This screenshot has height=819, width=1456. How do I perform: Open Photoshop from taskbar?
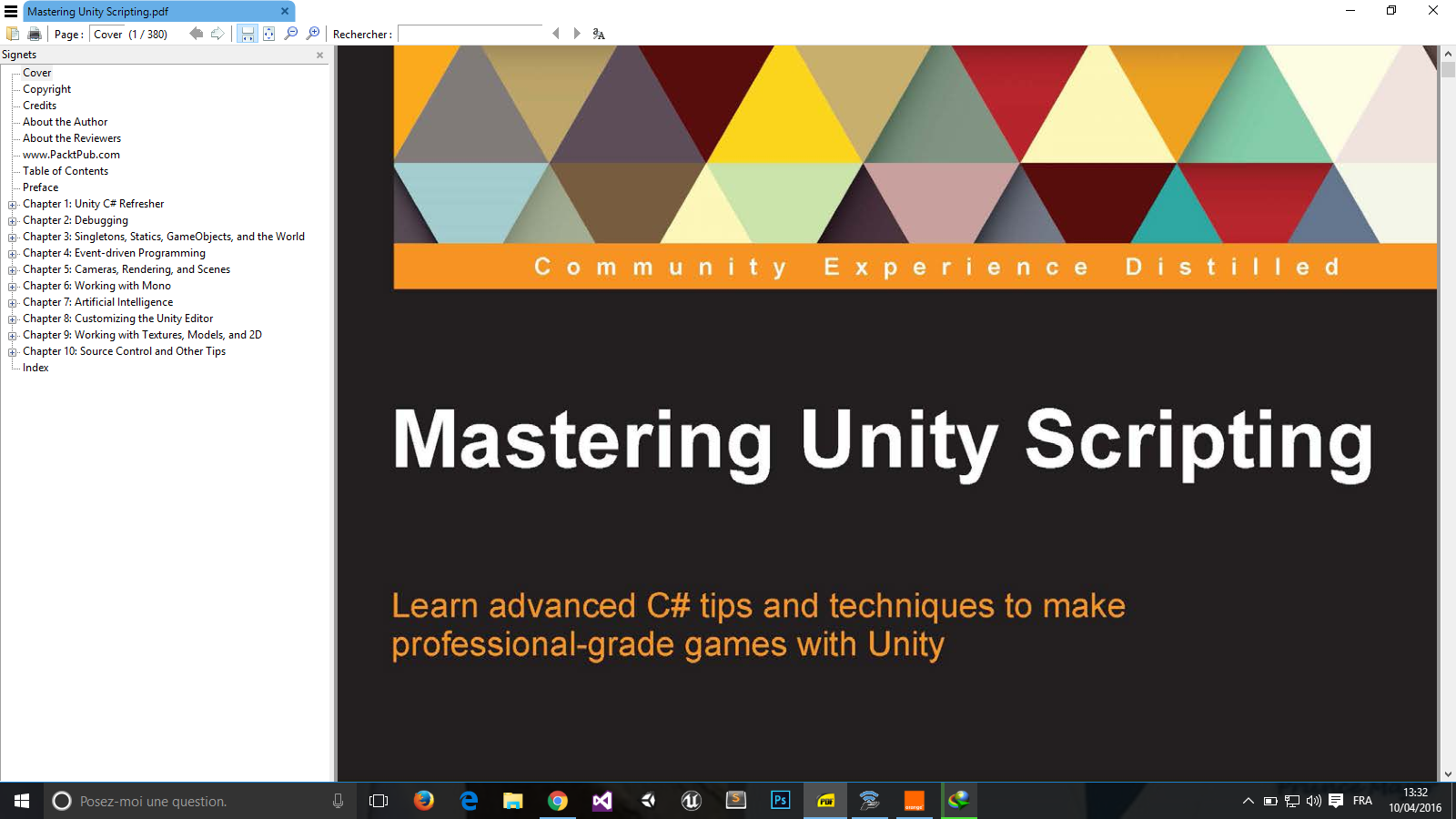pyautogui.click(x=781, y=801)
